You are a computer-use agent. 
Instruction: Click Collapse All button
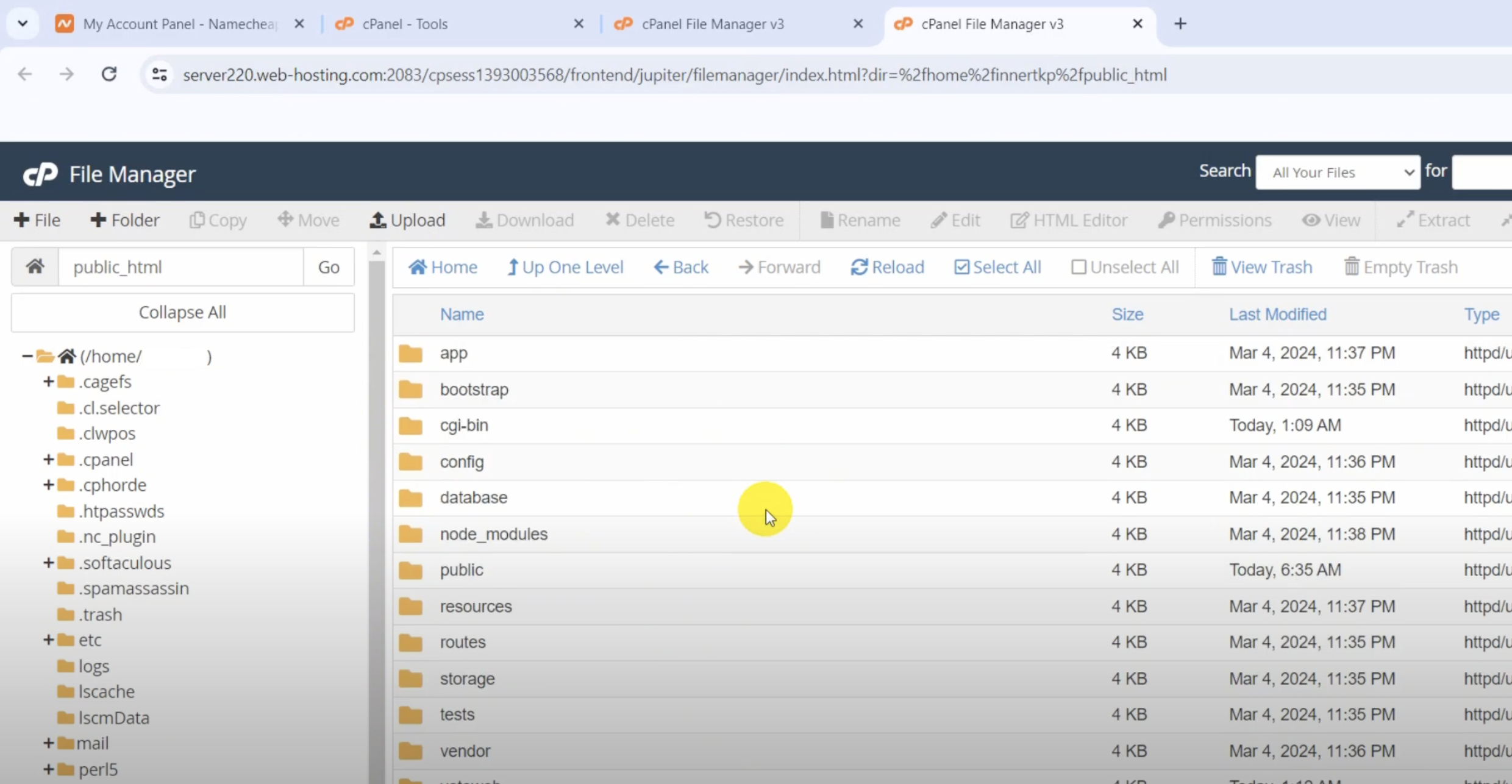click(x=182, y=313)
